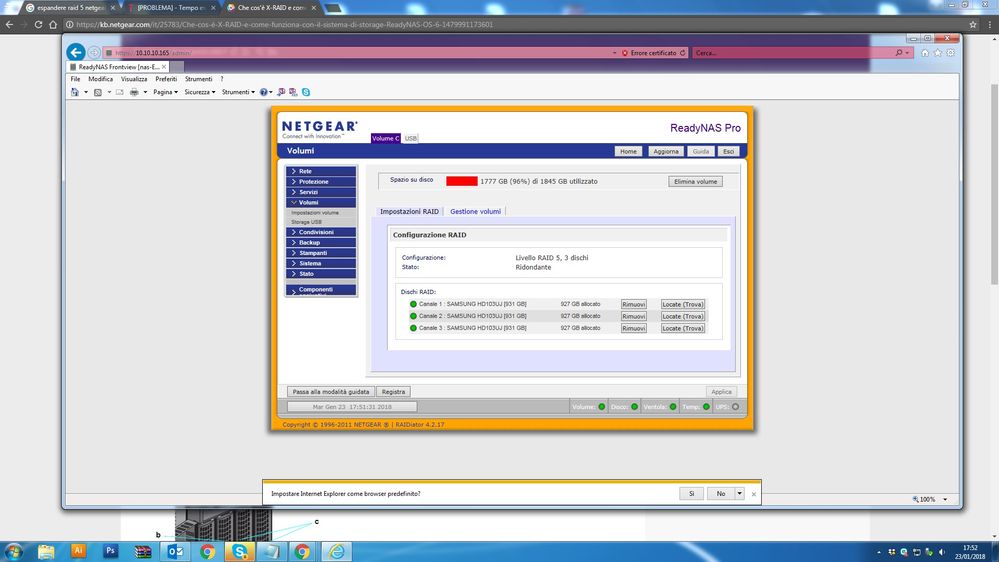Image resolution: width=999 pixels, height=562 pixels.
Task: Click Locate (Trova) for Canale 2
Action: [x=682, y=316]
